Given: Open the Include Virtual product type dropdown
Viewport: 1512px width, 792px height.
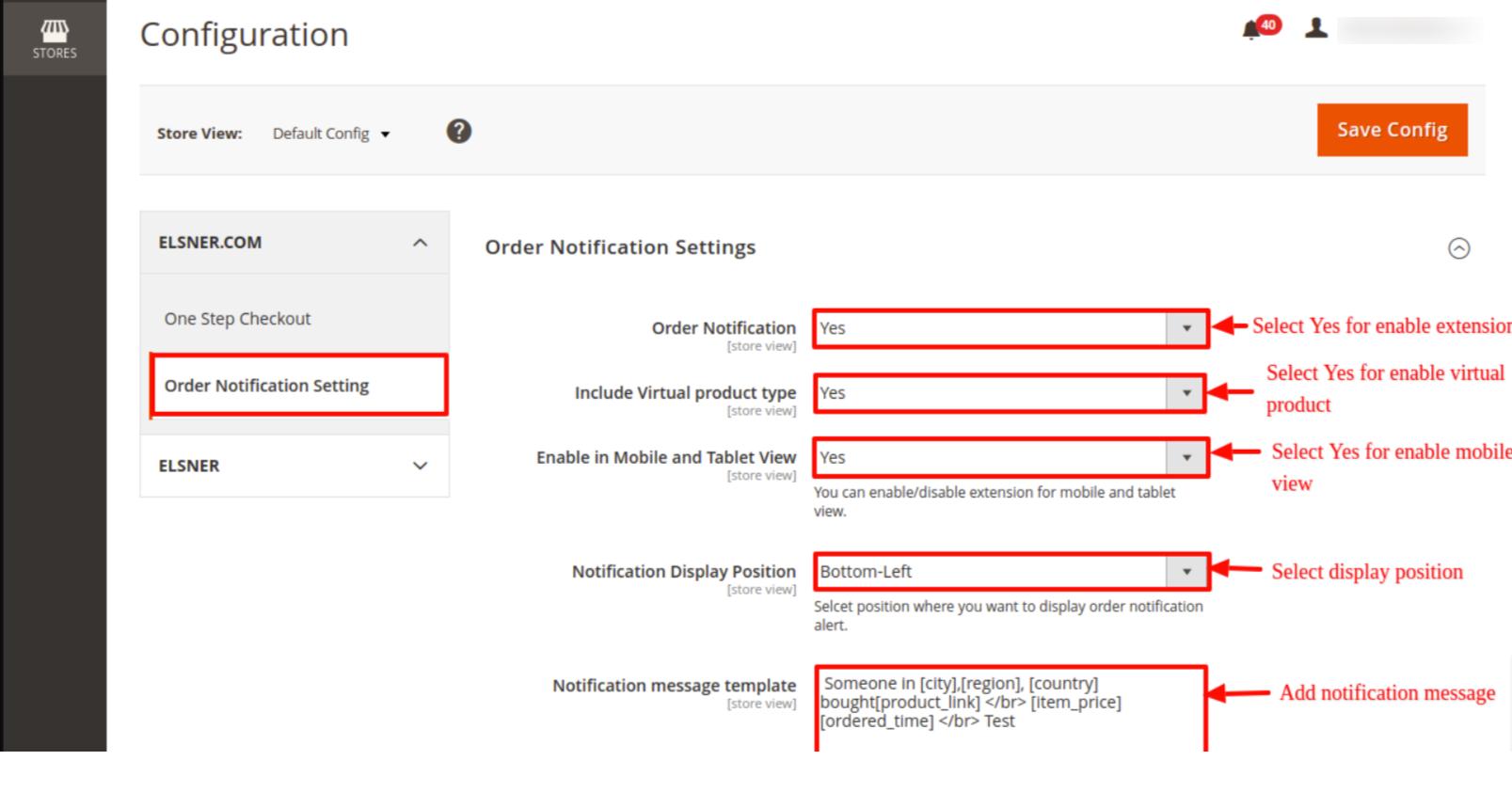Looking at the screenshot, I should click(x=1010, y=393).
